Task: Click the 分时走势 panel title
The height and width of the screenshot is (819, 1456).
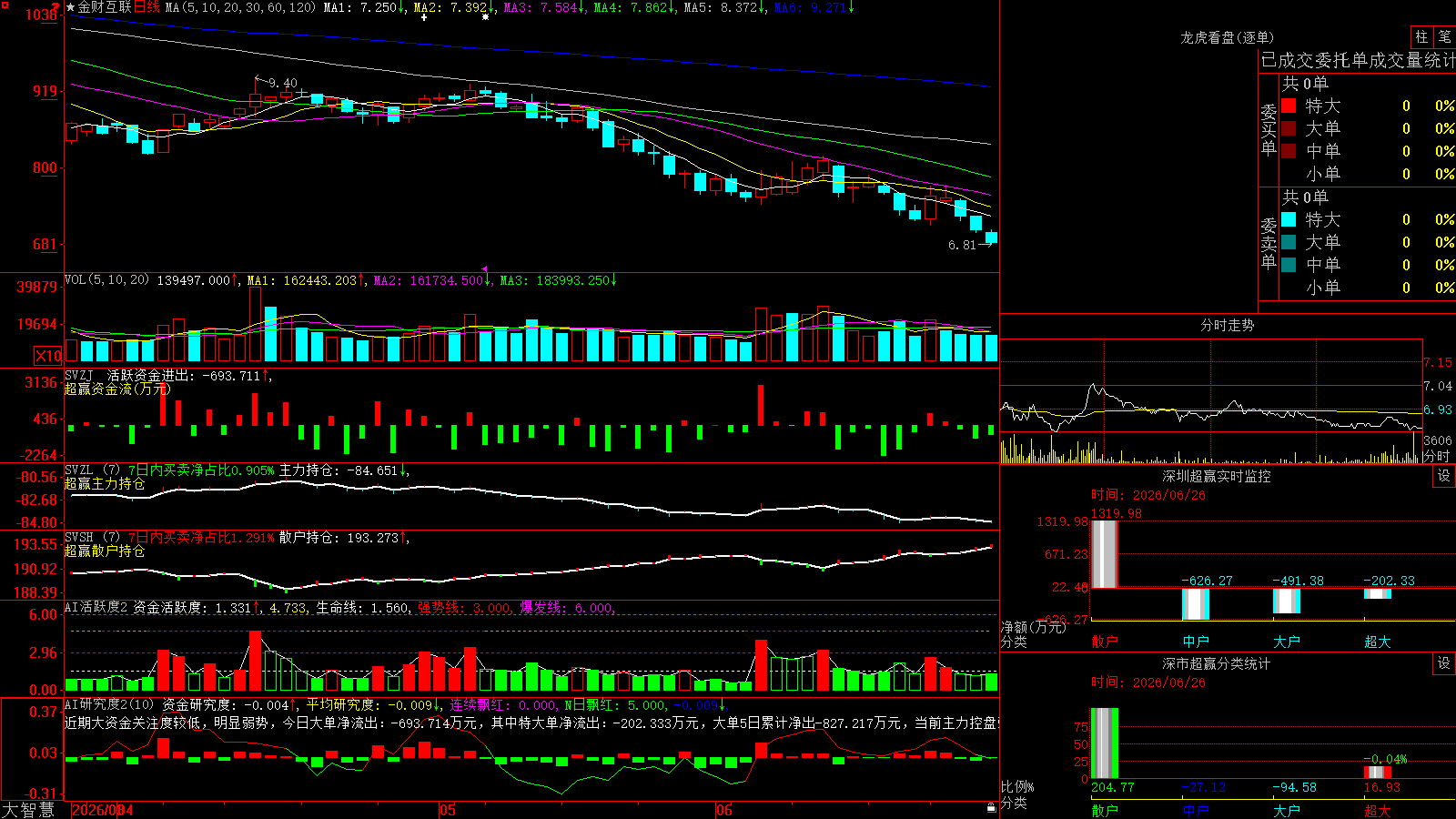Action: [x=1228, y=325]
